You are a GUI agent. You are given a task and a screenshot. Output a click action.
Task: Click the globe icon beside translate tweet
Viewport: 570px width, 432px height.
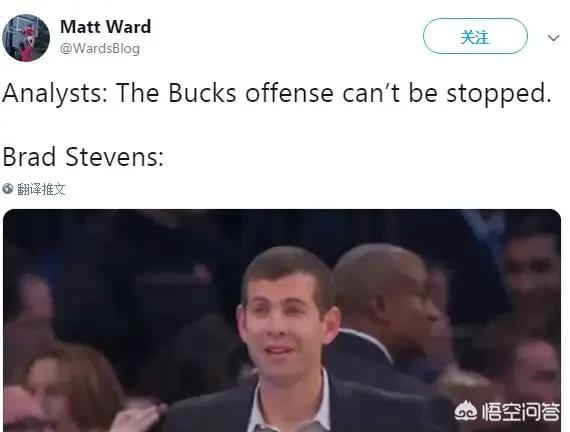pyautogui.click(x=8, y=189)
